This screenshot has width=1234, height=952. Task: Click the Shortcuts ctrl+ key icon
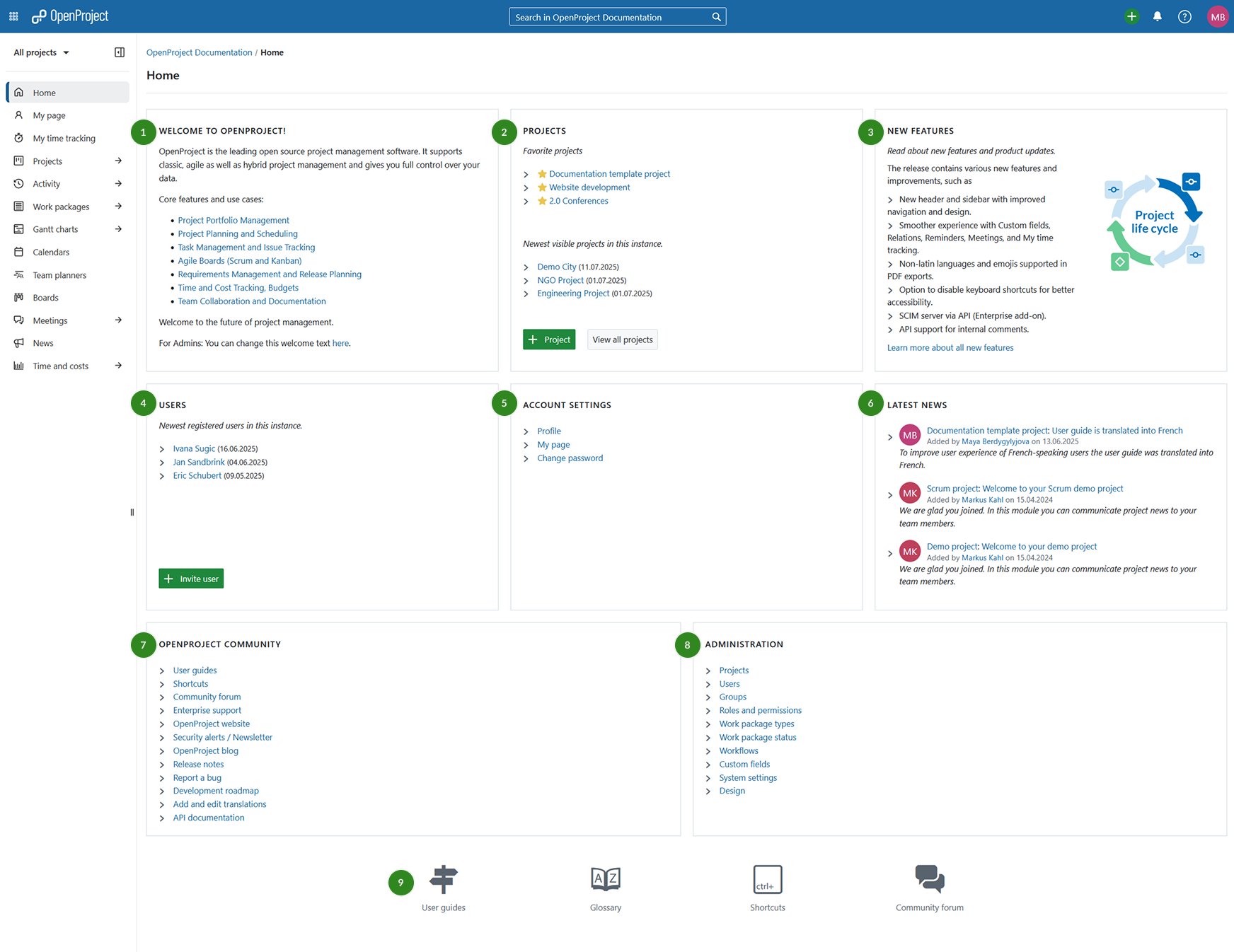768,879
